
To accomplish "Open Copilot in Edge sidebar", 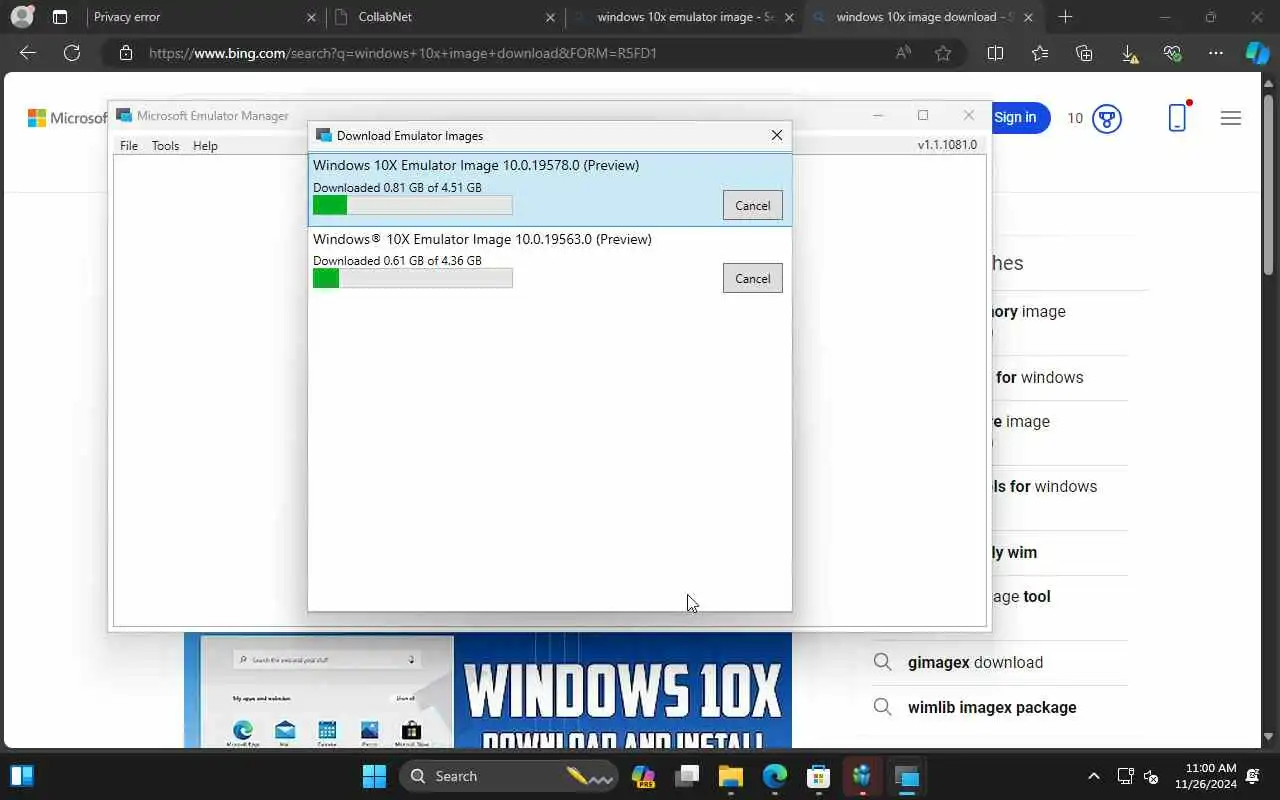I will click(1257, 53).
